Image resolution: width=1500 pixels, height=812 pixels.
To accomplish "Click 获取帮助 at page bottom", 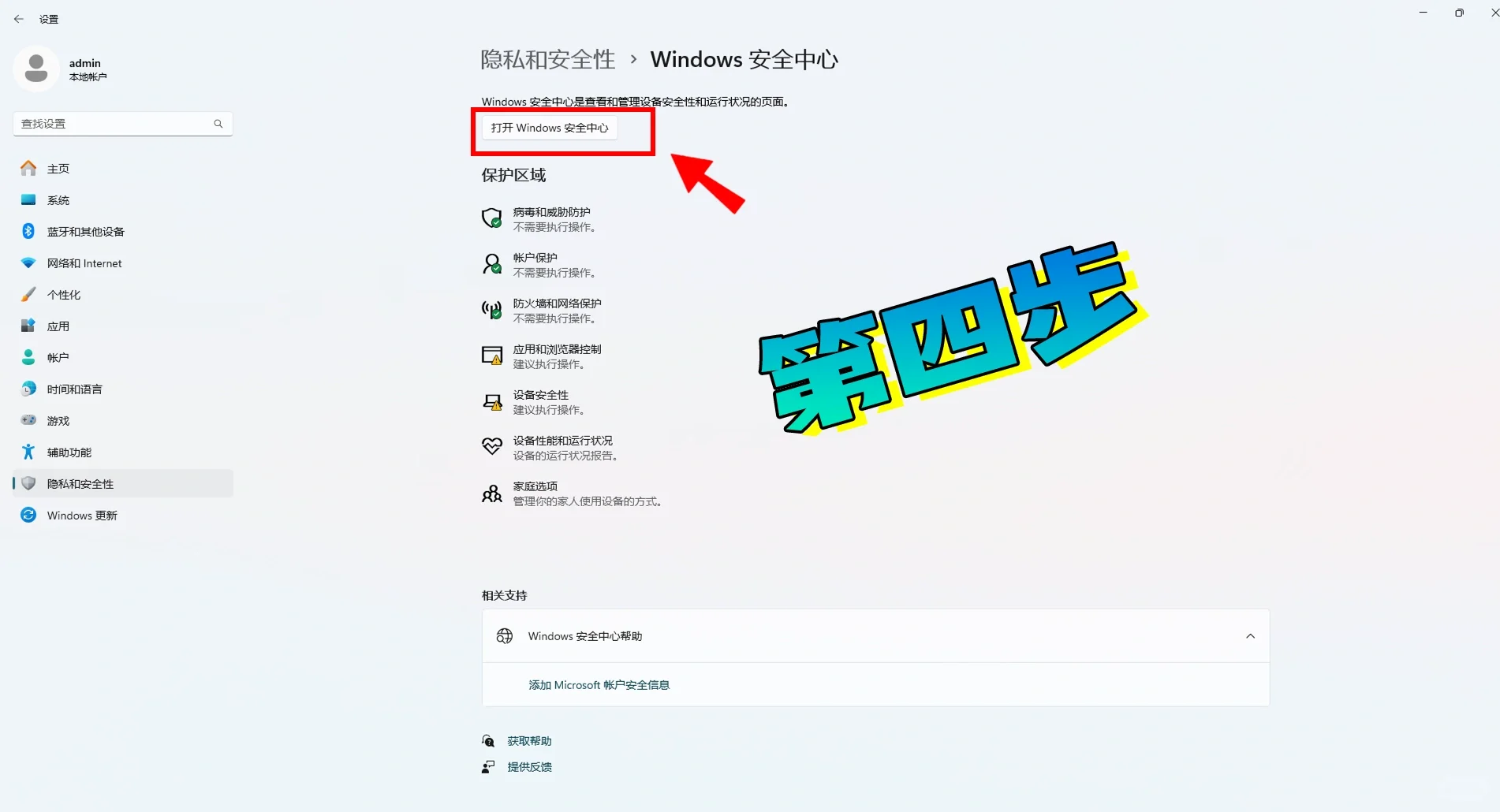I will point(529,740).
